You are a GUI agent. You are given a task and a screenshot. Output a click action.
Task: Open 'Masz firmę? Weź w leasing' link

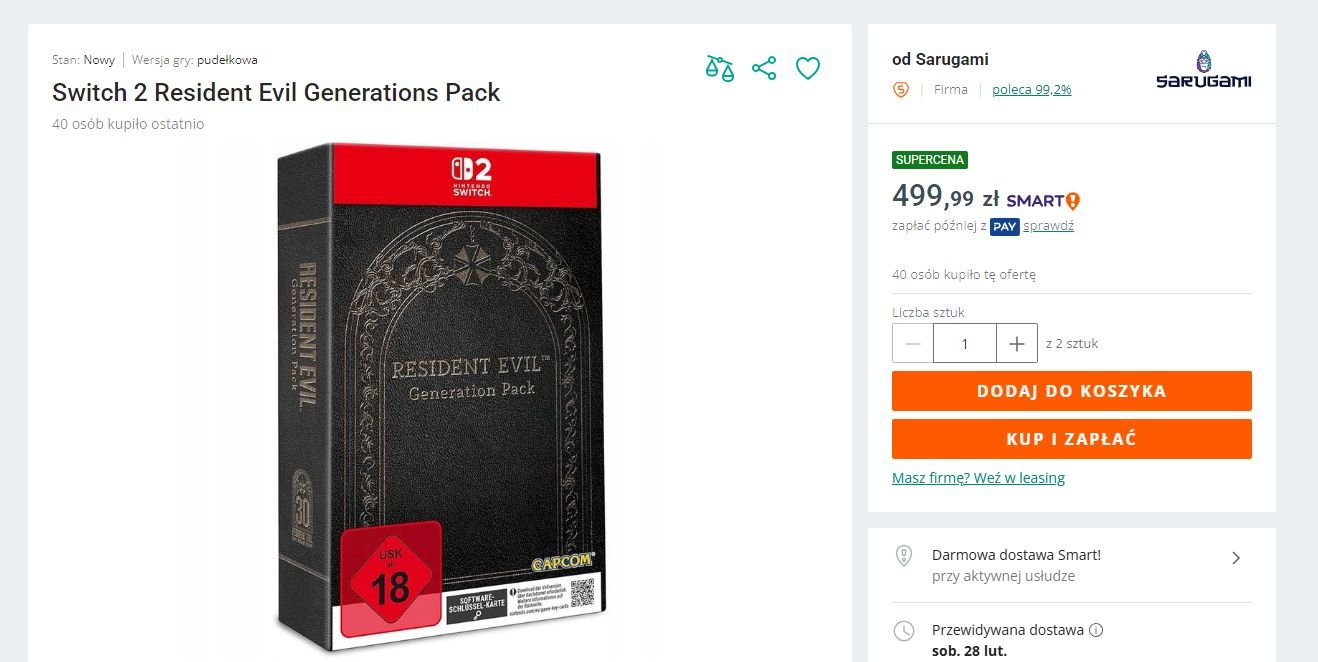(x=978, y=478)
